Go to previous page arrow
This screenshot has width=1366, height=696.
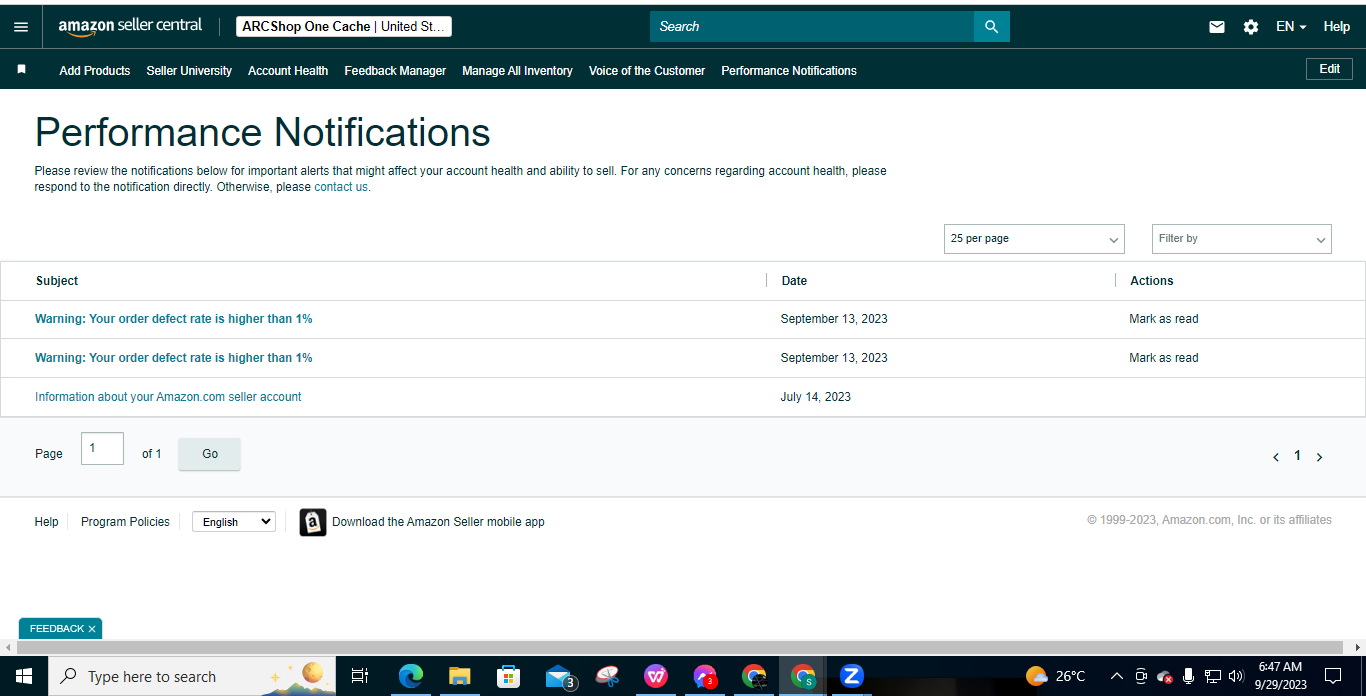click(x=1276, y=457)
